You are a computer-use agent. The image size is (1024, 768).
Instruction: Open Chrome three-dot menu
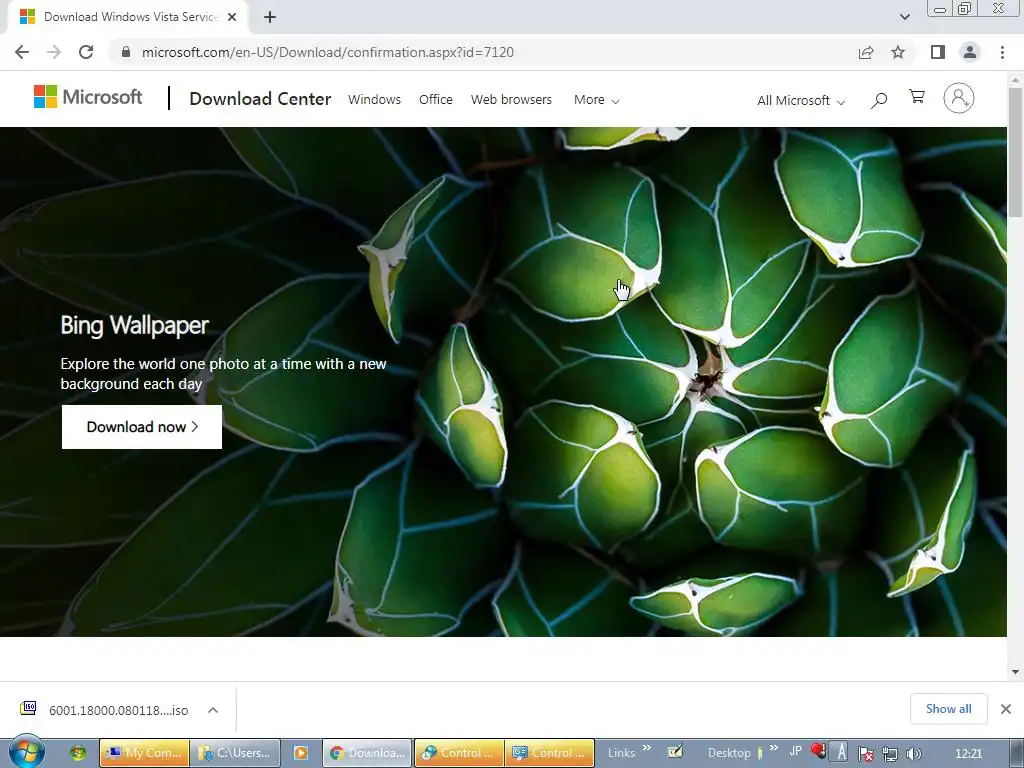tap(1002, 52)
